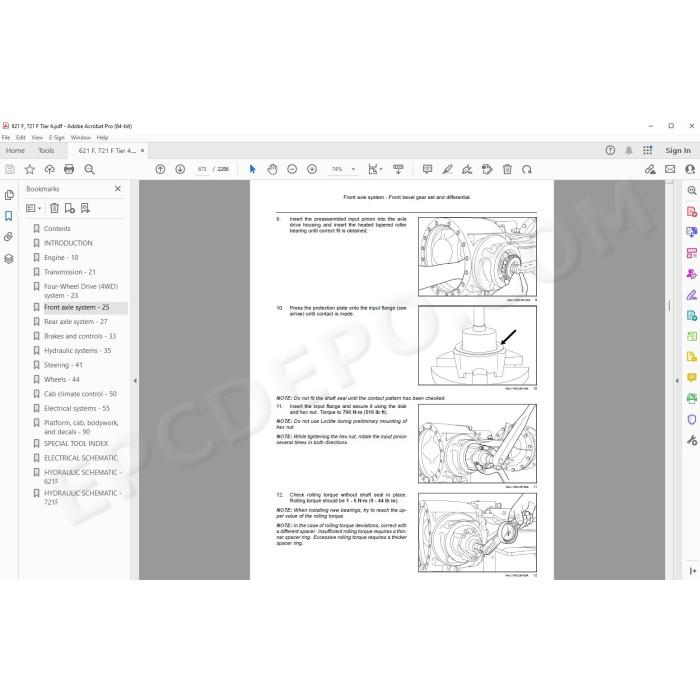
Task: Open the Help menu
Action: [x=103, y=138]
